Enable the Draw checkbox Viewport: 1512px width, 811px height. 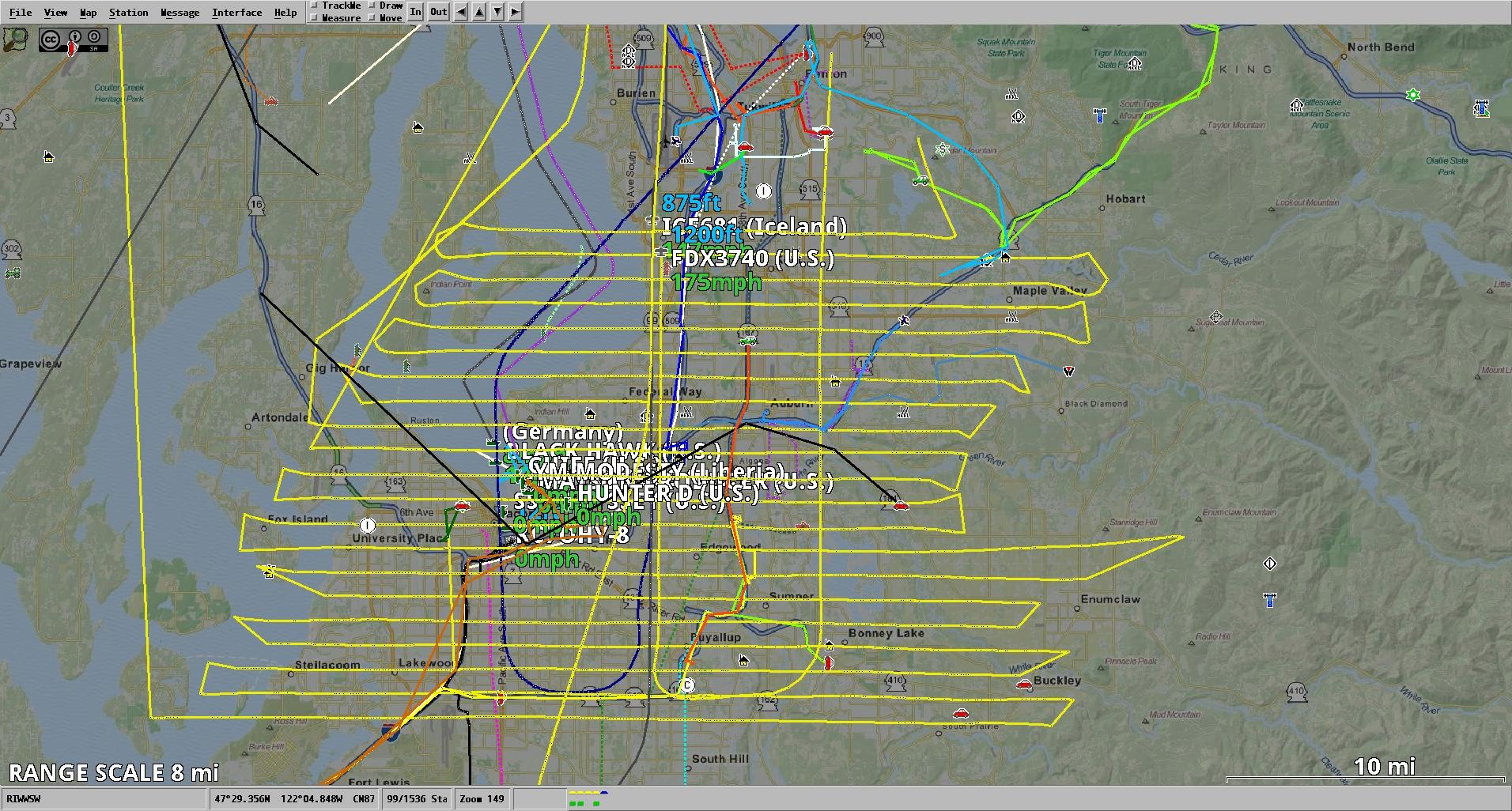[x=372, y=6]
